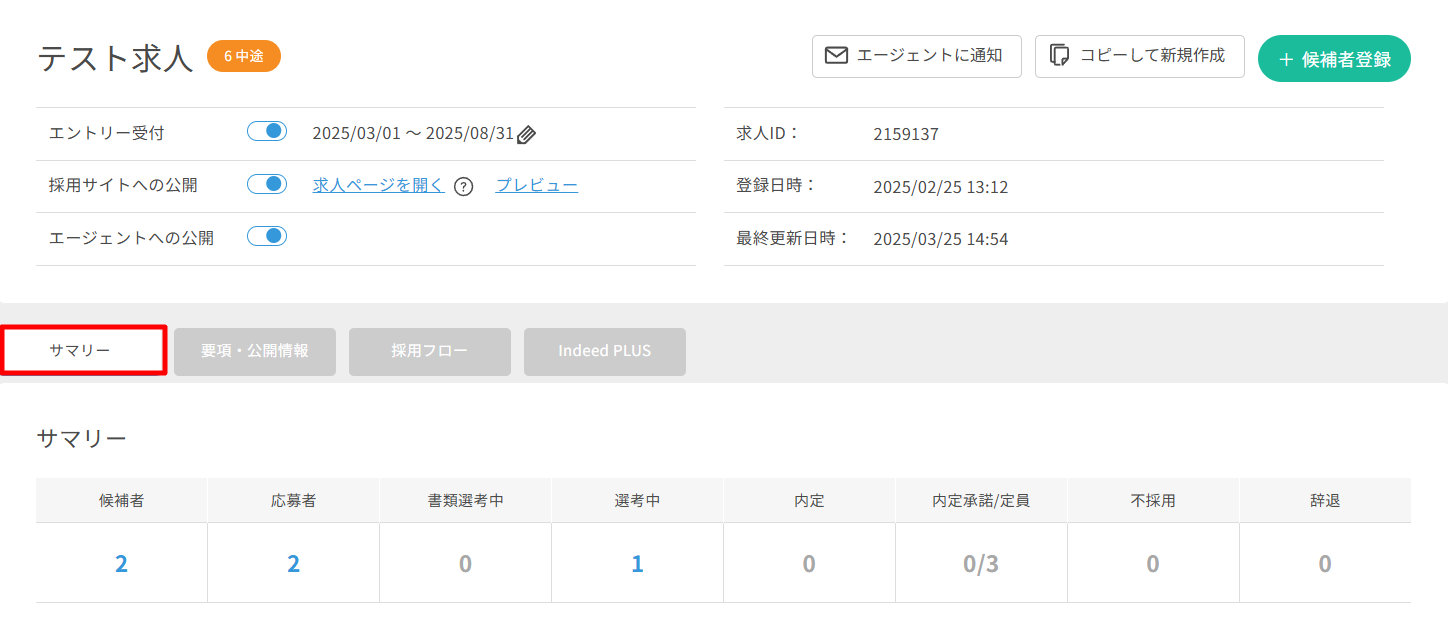Go to the Indeed PLUS tab
Viewport: 1448px width, 644px height.
[605, 352]
